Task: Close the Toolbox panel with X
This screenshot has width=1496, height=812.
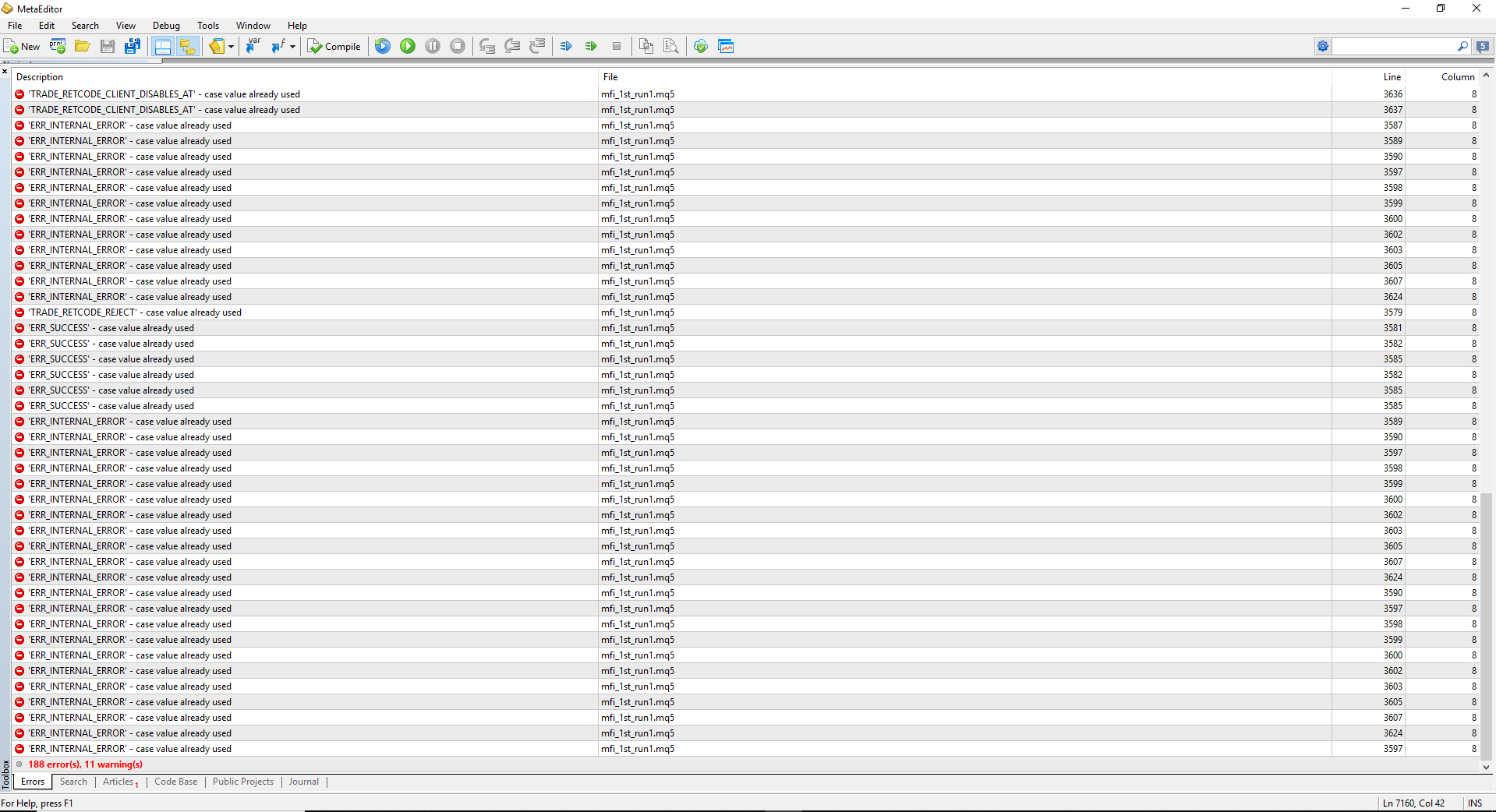Action: tap(5, 72)
